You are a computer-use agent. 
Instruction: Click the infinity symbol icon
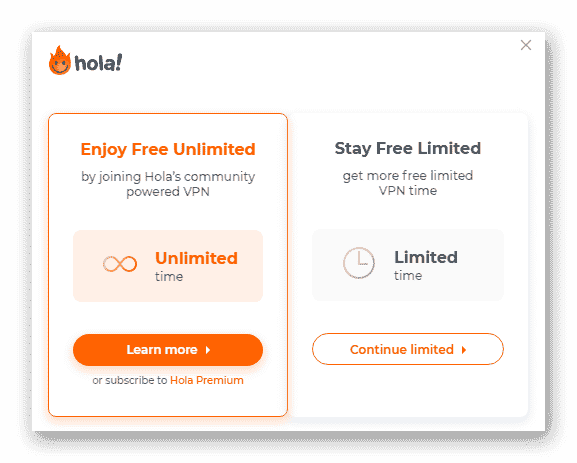(120, 264)
